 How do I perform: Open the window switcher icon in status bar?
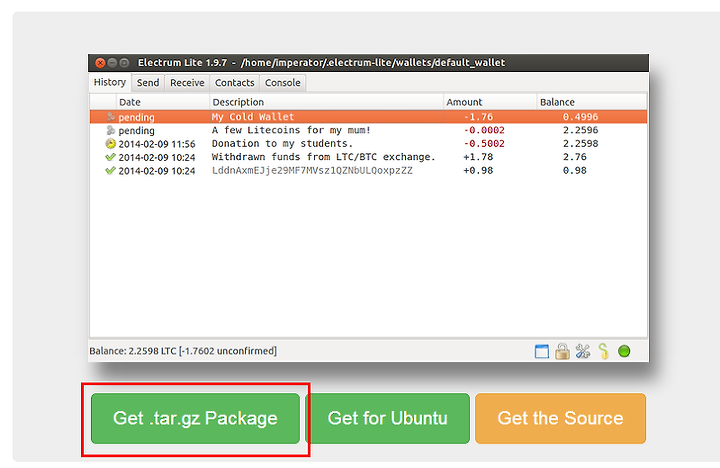[x=542, y=352]
